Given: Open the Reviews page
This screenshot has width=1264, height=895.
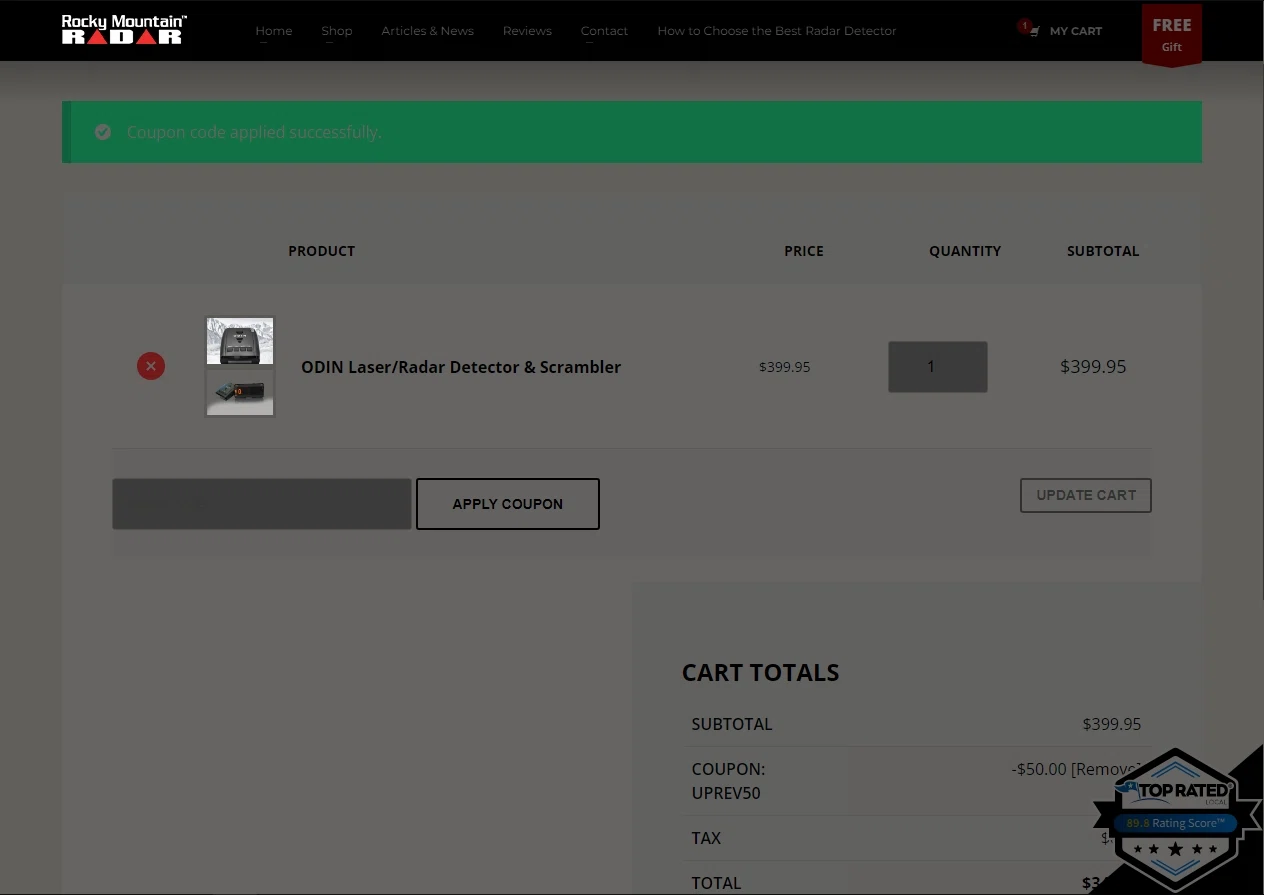Looking at the screenshot, I should pos(527,31).
